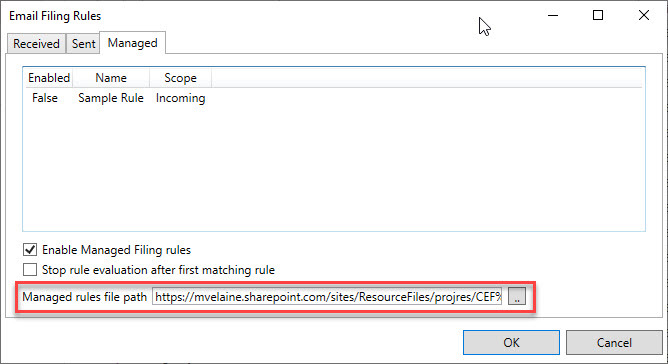Uncheck Enable Managed Filing rules checkbox
Image resolution: width=668 pixels, height=364 pixels.
[x=30, y=250]
